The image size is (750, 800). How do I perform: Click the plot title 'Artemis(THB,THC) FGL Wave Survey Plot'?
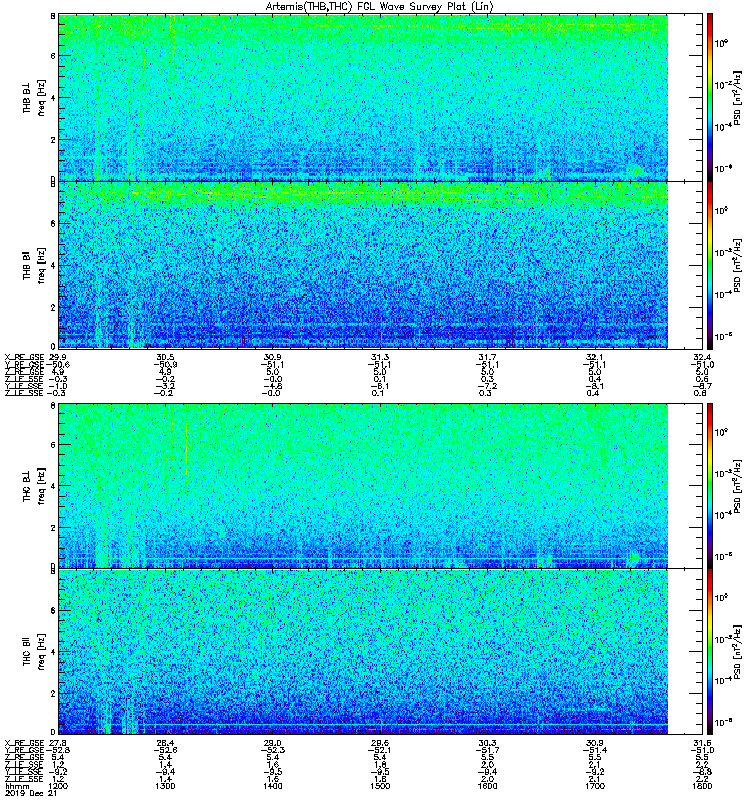379,7
